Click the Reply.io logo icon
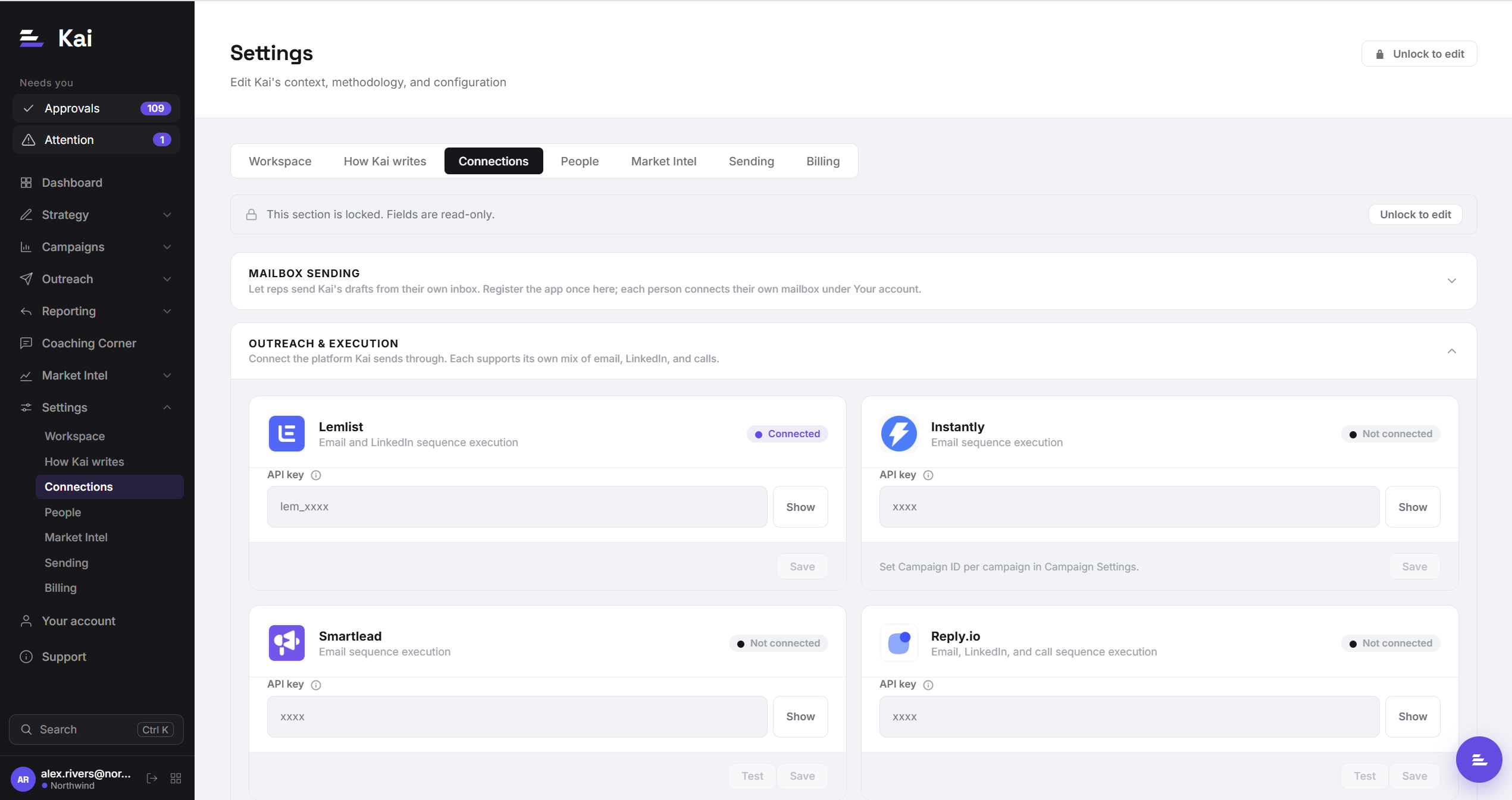The image size is (1512, 800). point(899,643)
